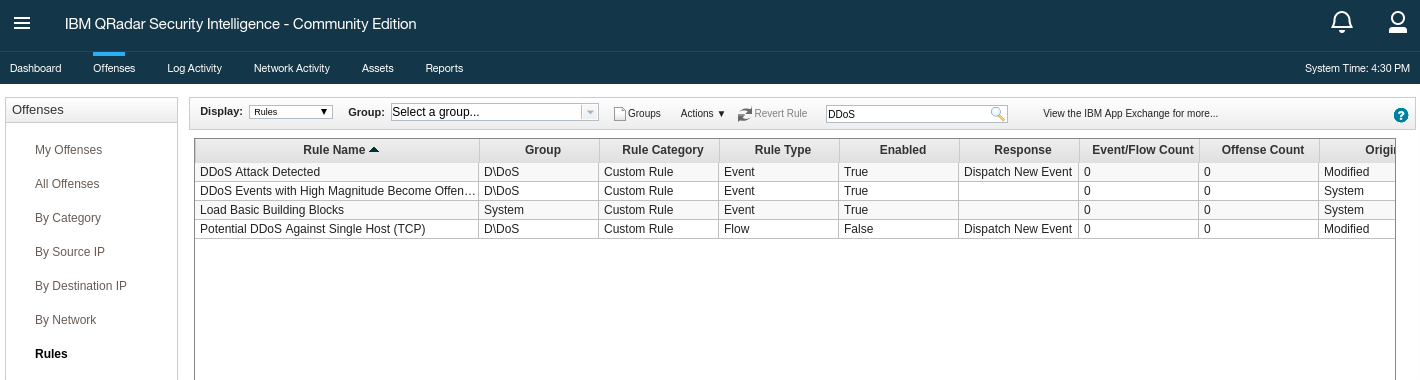Click the Offenses panel header
Viewport: 1420px width, 380px height.
pos(91,110)
